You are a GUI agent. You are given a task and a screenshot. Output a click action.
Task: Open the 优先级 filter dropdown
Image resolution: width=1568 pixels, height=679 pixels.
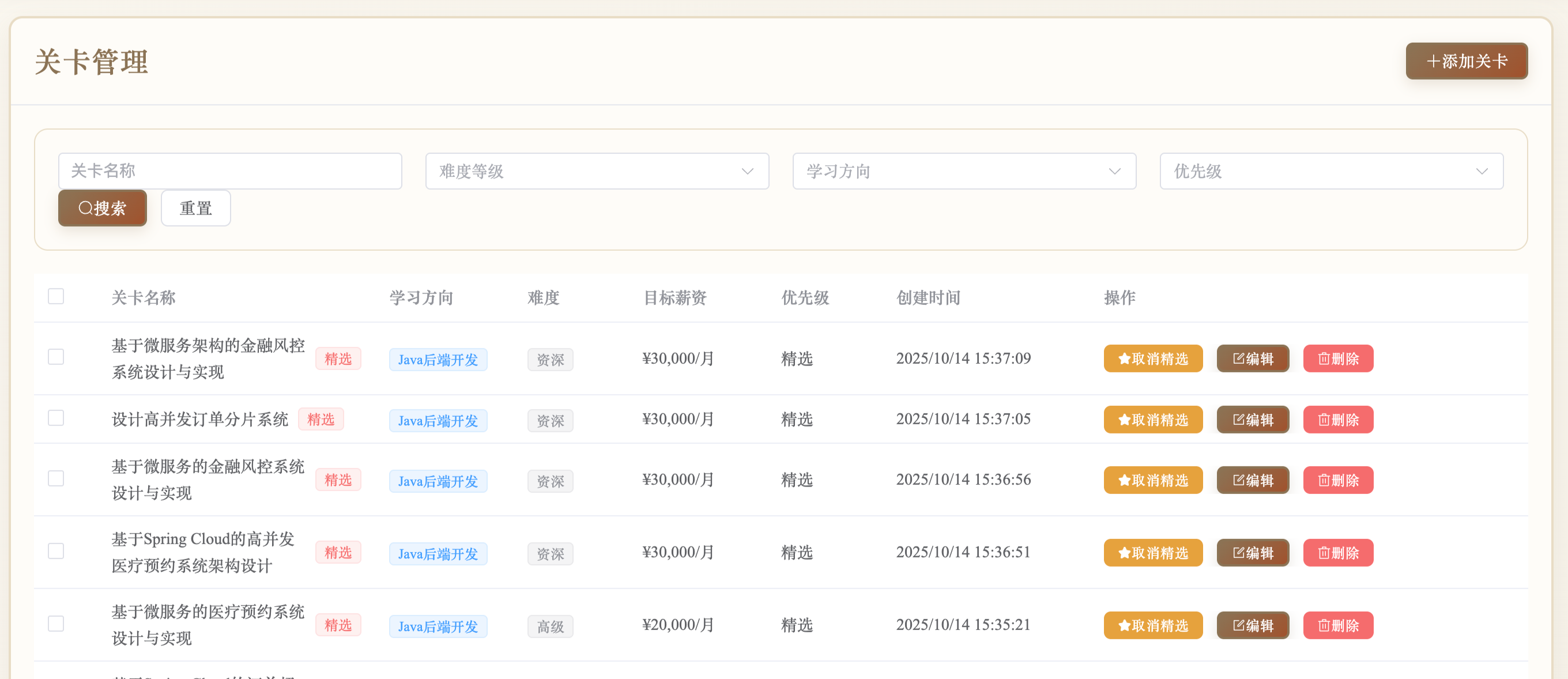pos(1330,171)
